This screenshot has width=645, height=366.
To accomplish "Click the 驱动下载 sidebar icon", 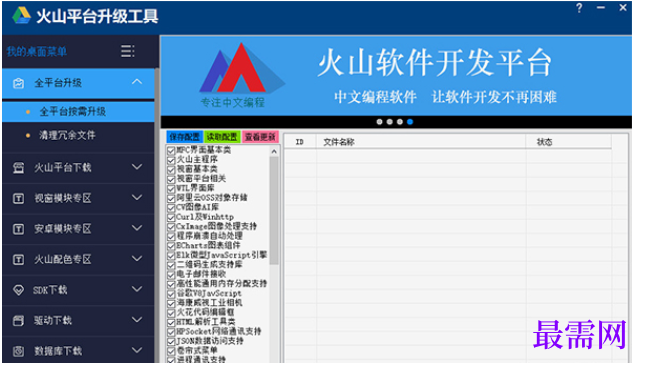I will click(19, 320).
